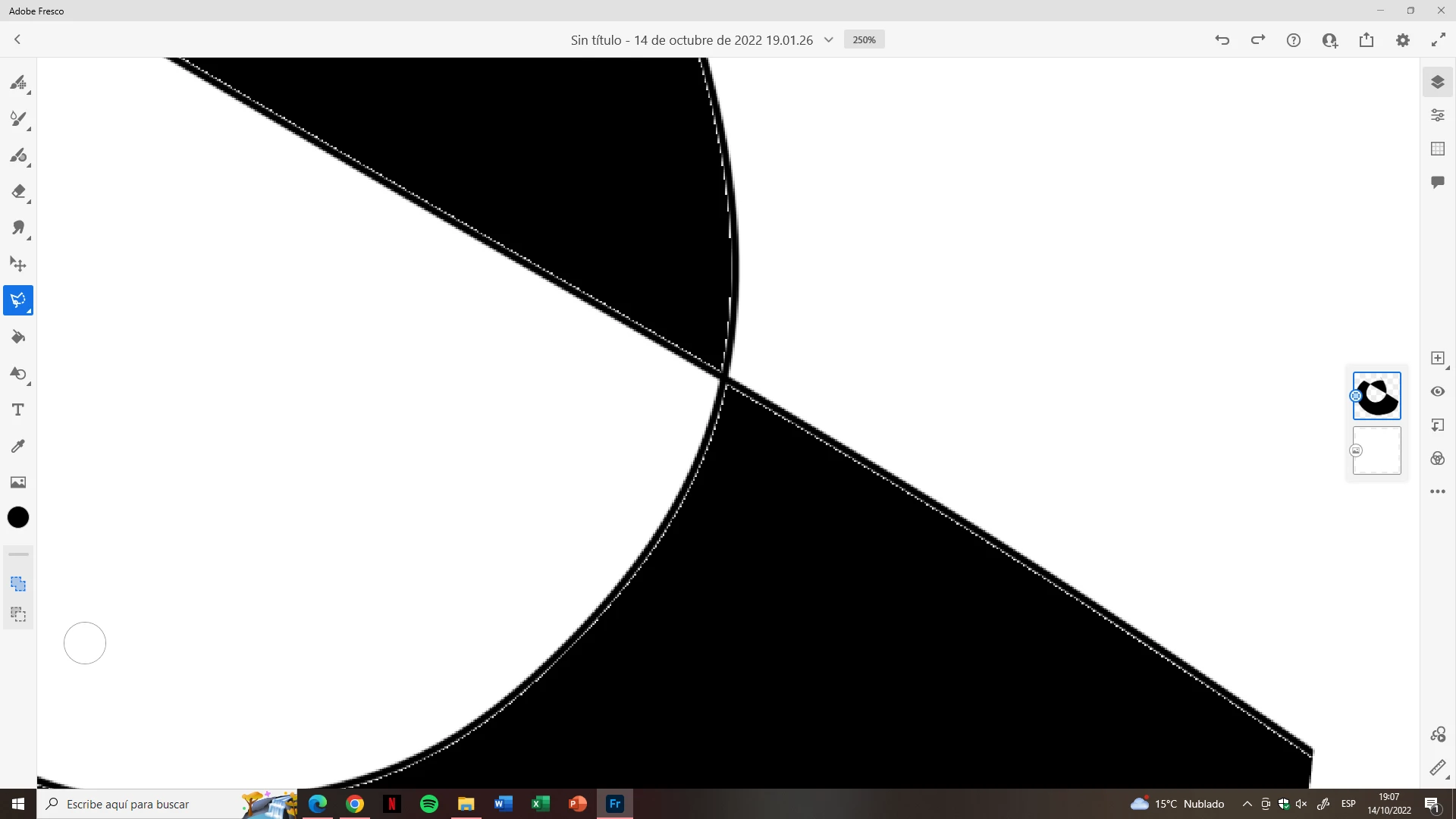Activate the Smudge tool
Screen dimensions: 1456x819
click(18, 227)
